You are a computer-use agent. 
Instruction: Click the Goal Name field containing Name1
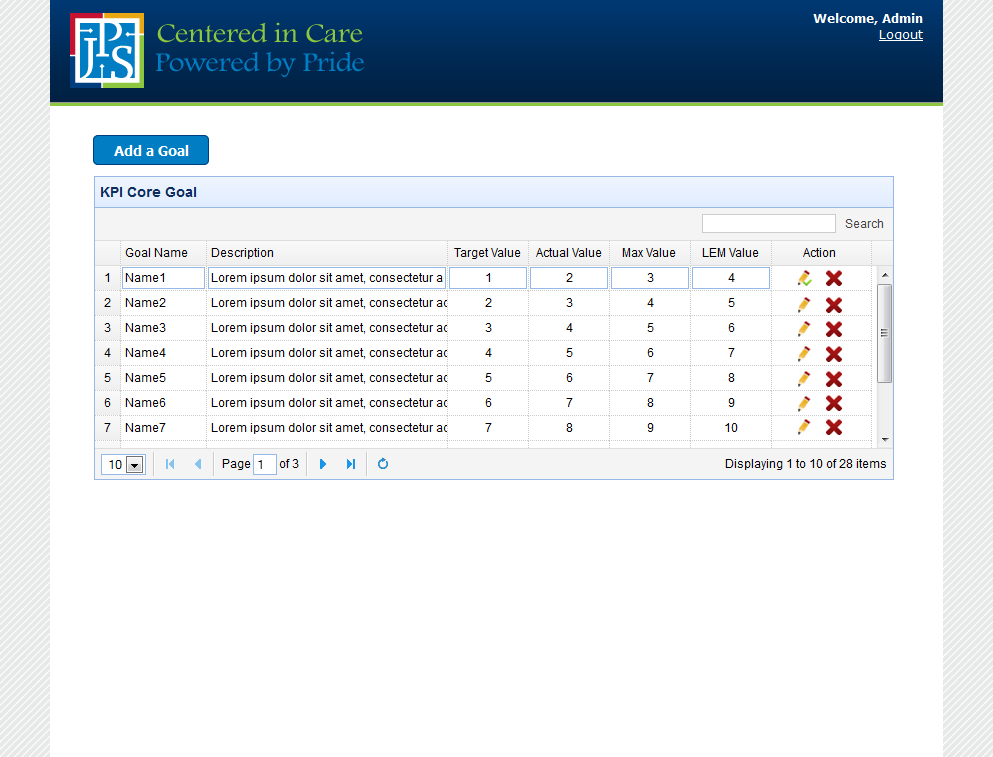point(163,278)
